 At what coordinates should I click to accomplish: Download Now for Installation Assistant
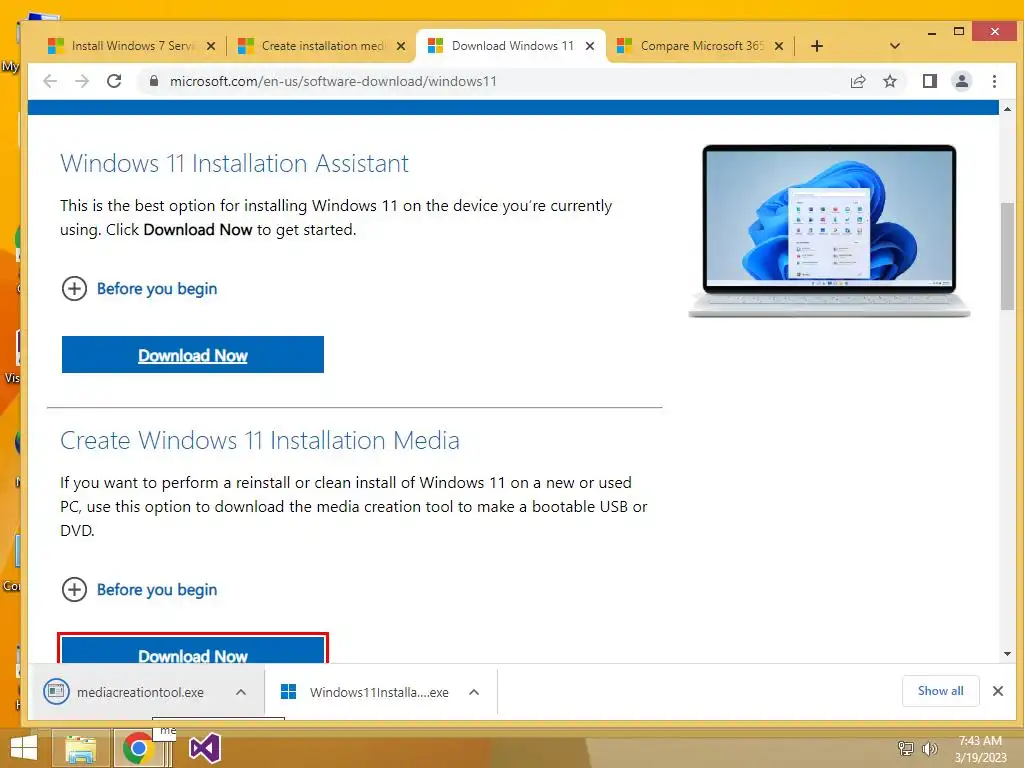tap(193, 355)
